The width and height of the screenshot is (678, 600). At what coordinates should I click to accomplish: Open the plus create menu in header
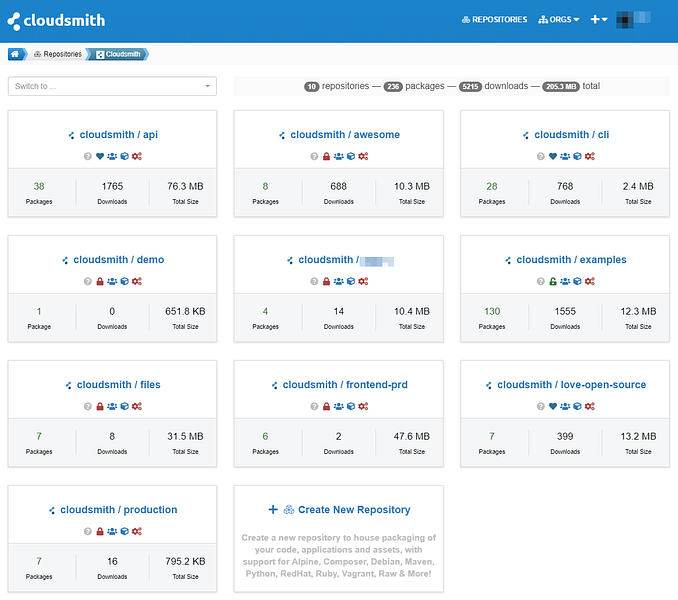(599, 19)
